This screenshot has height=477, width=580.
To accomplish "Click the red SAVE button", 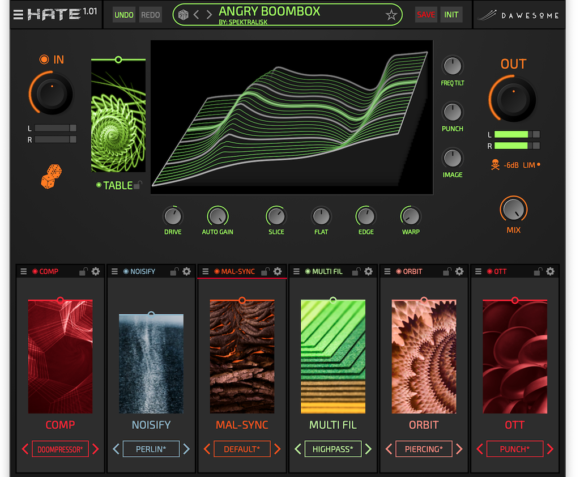I will click(x=426, y=15).
